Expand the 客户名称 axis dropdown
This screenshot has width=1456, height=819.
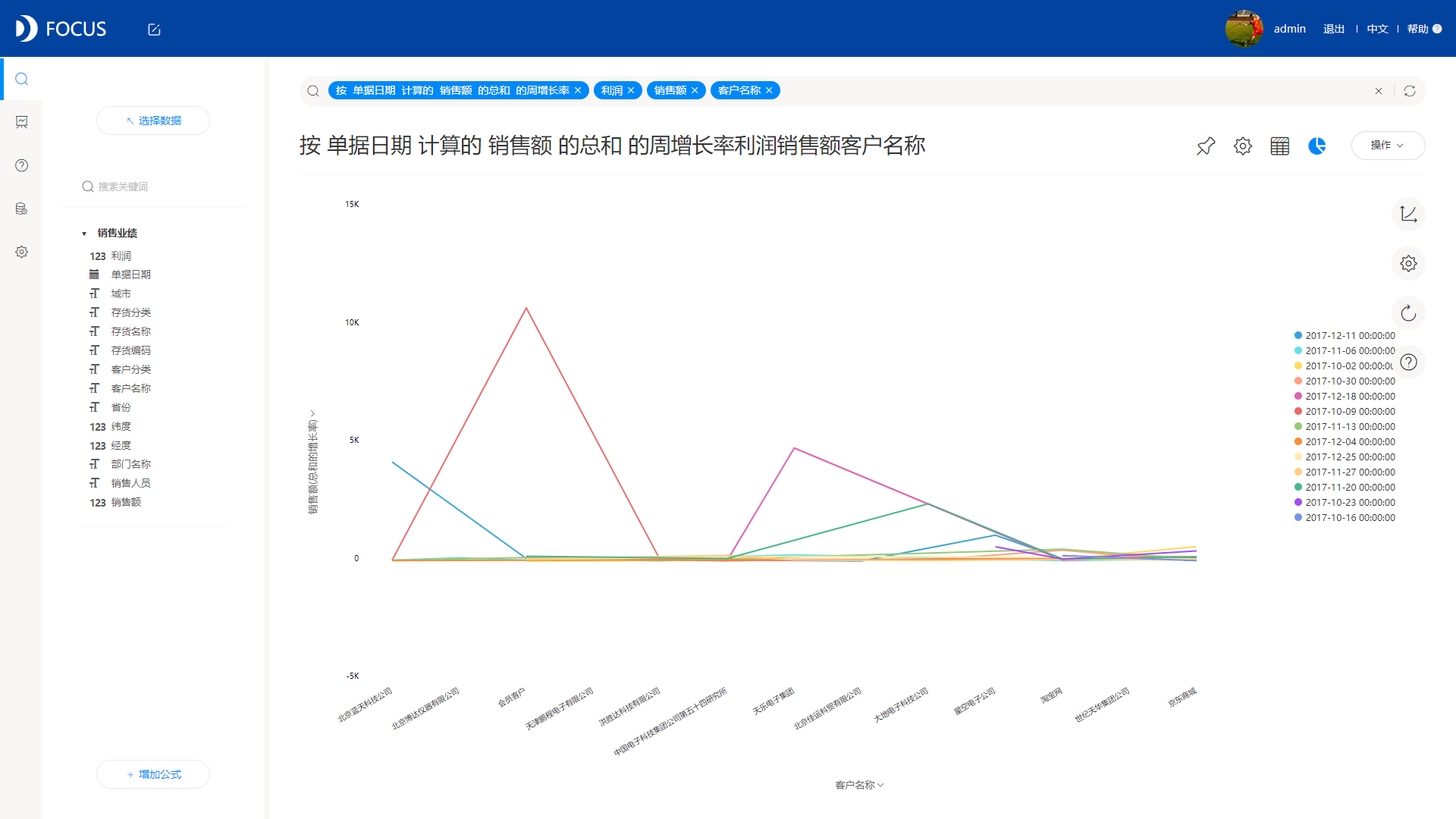coord(859,785)
